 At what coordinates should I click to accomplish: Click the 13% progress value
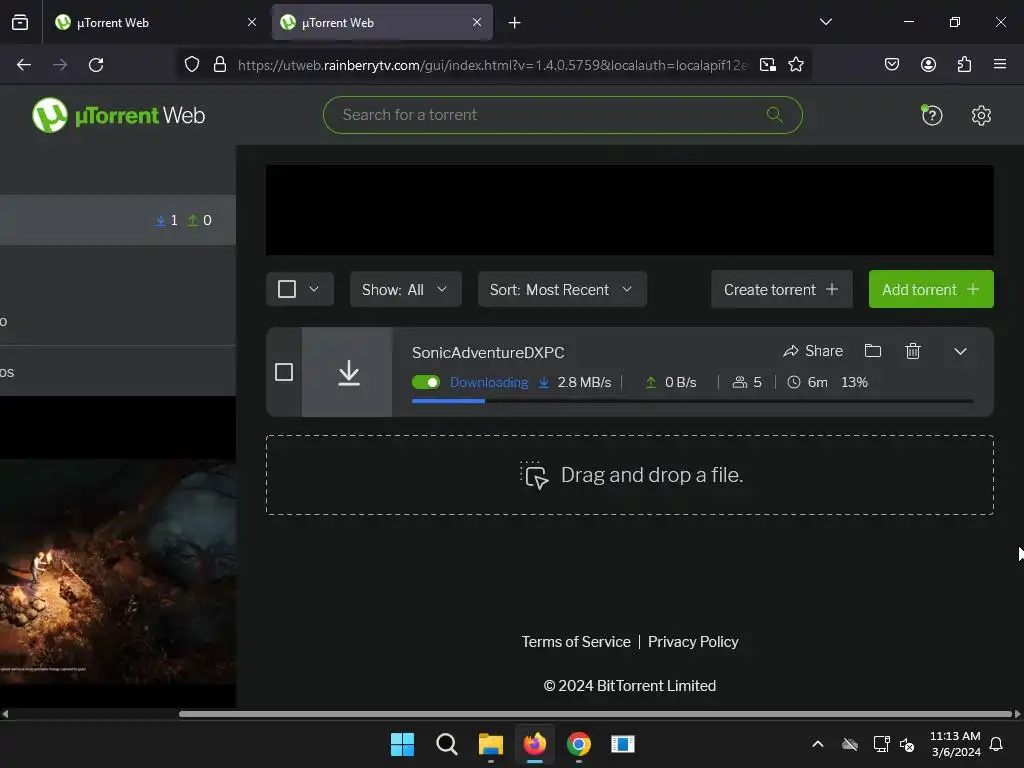click(854, 382)
